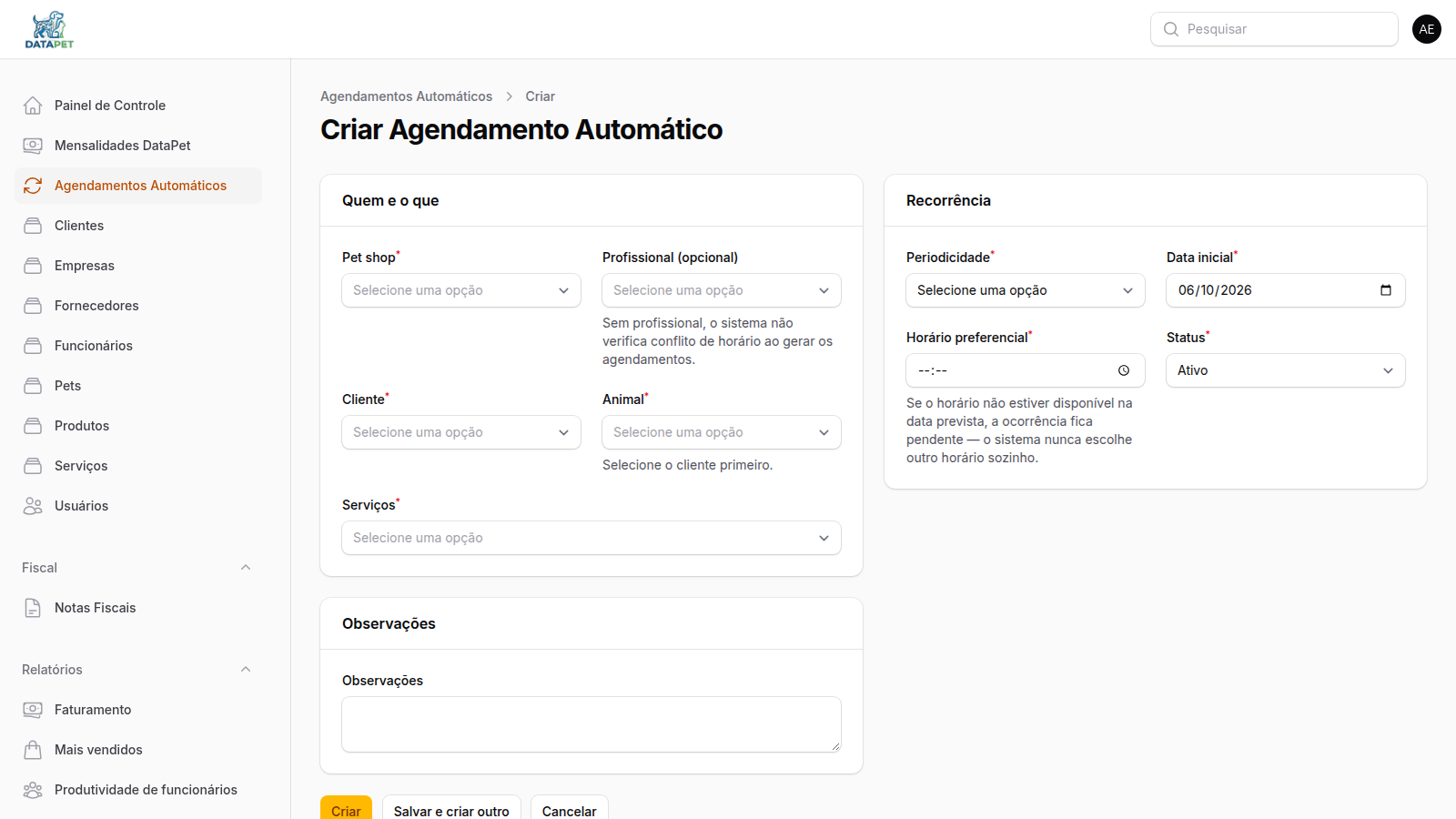Click the Funcionários sidebar icon
This screenshot has height=819, width=1456.
[x=33, y=346]
